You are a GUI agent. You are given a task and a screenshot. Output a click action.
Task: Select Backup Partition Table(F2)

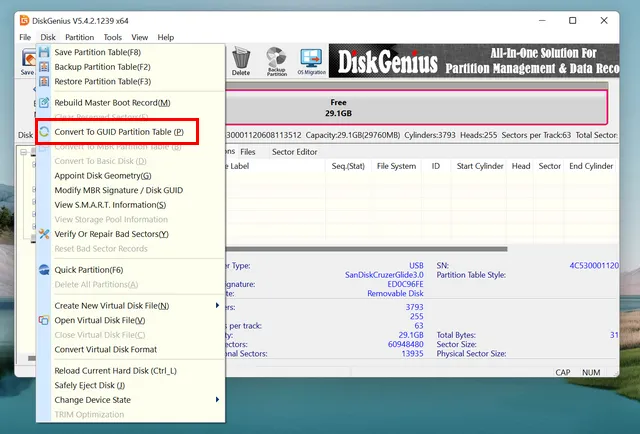[131, 67]
